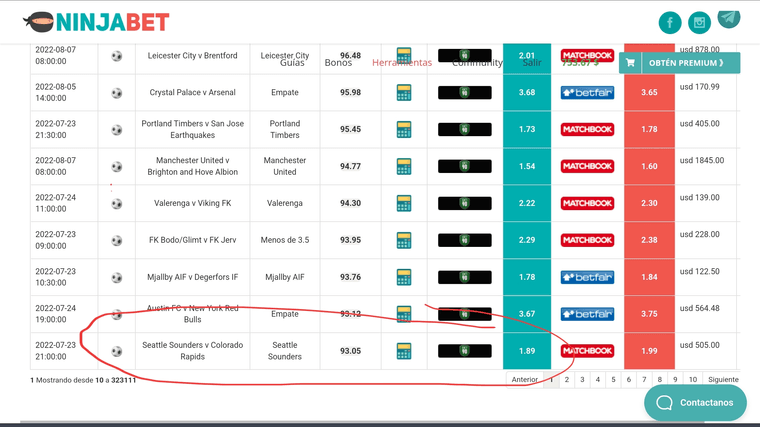Go to the Siguiente page
Image resolution: width=760 pixels, height=427 pixels.
(723, 380)
